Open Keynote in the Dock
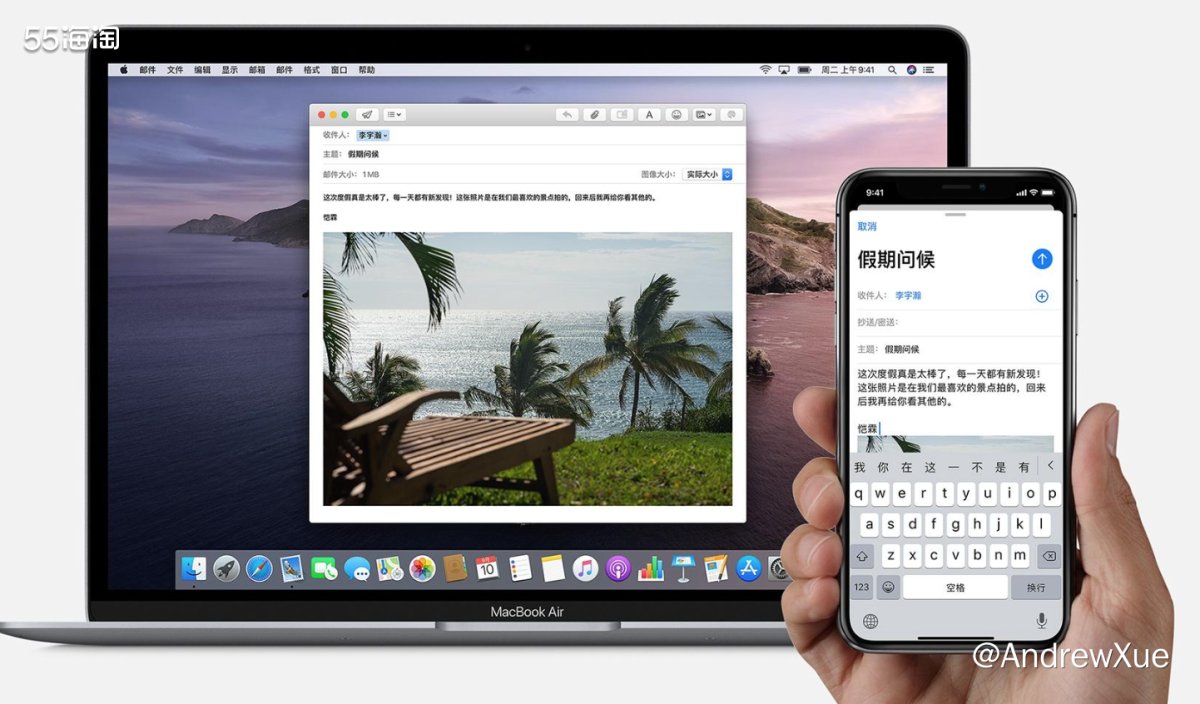This screenshot has width=1200, height=704. pyautogui.click(x=683, y=569)
